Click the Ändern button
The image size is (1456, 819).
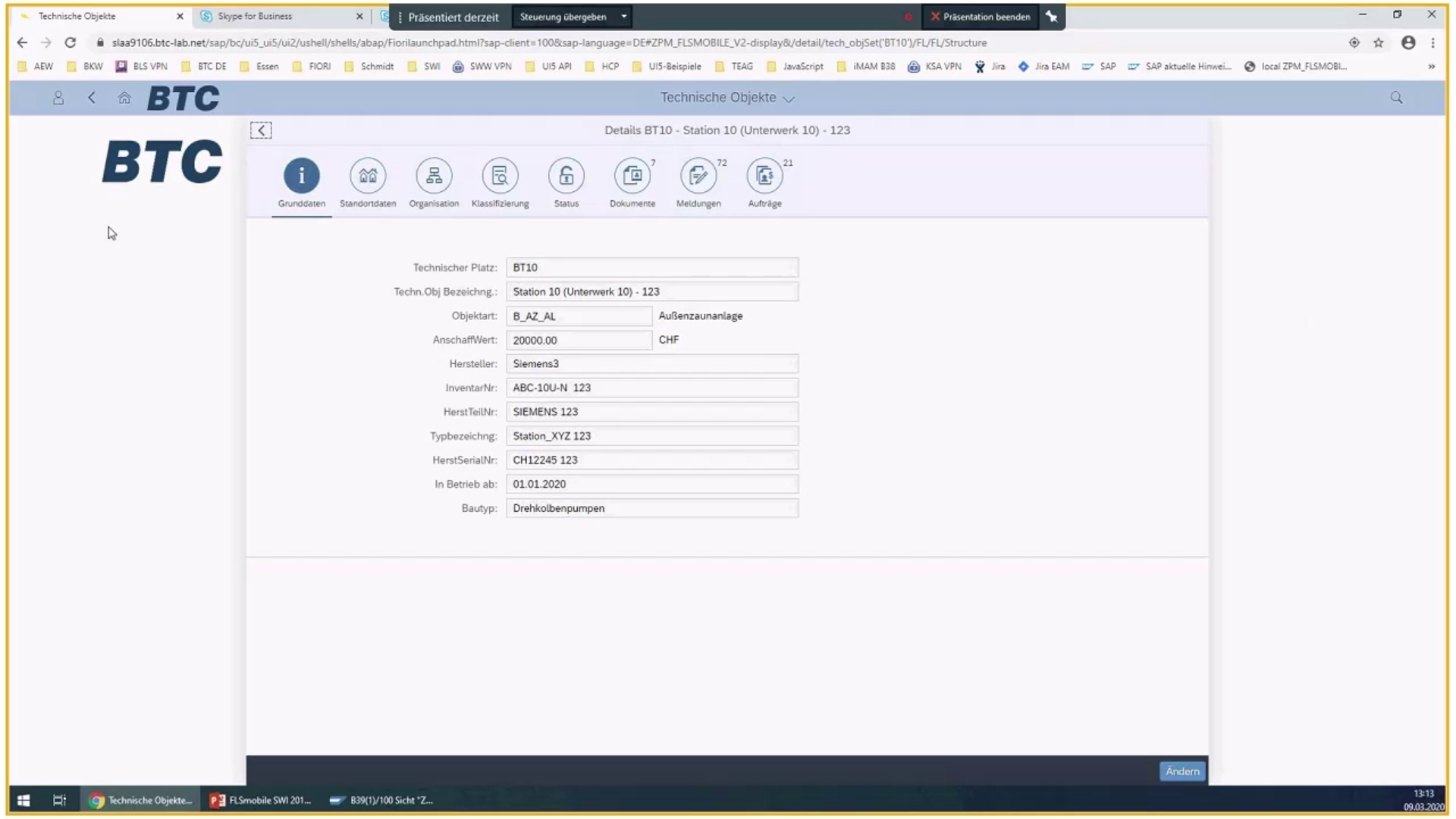click(x=1181, y=770)
